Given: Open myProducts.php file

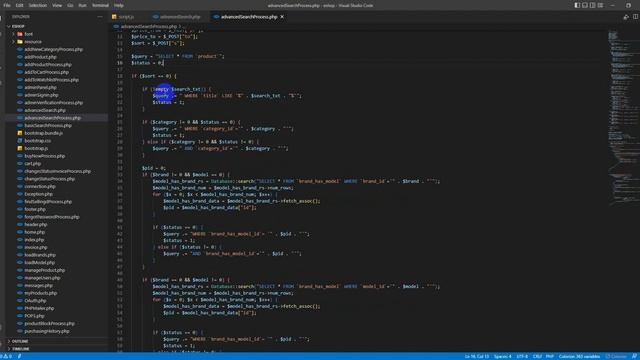Looking at the screenshot, I should [40, 293].
